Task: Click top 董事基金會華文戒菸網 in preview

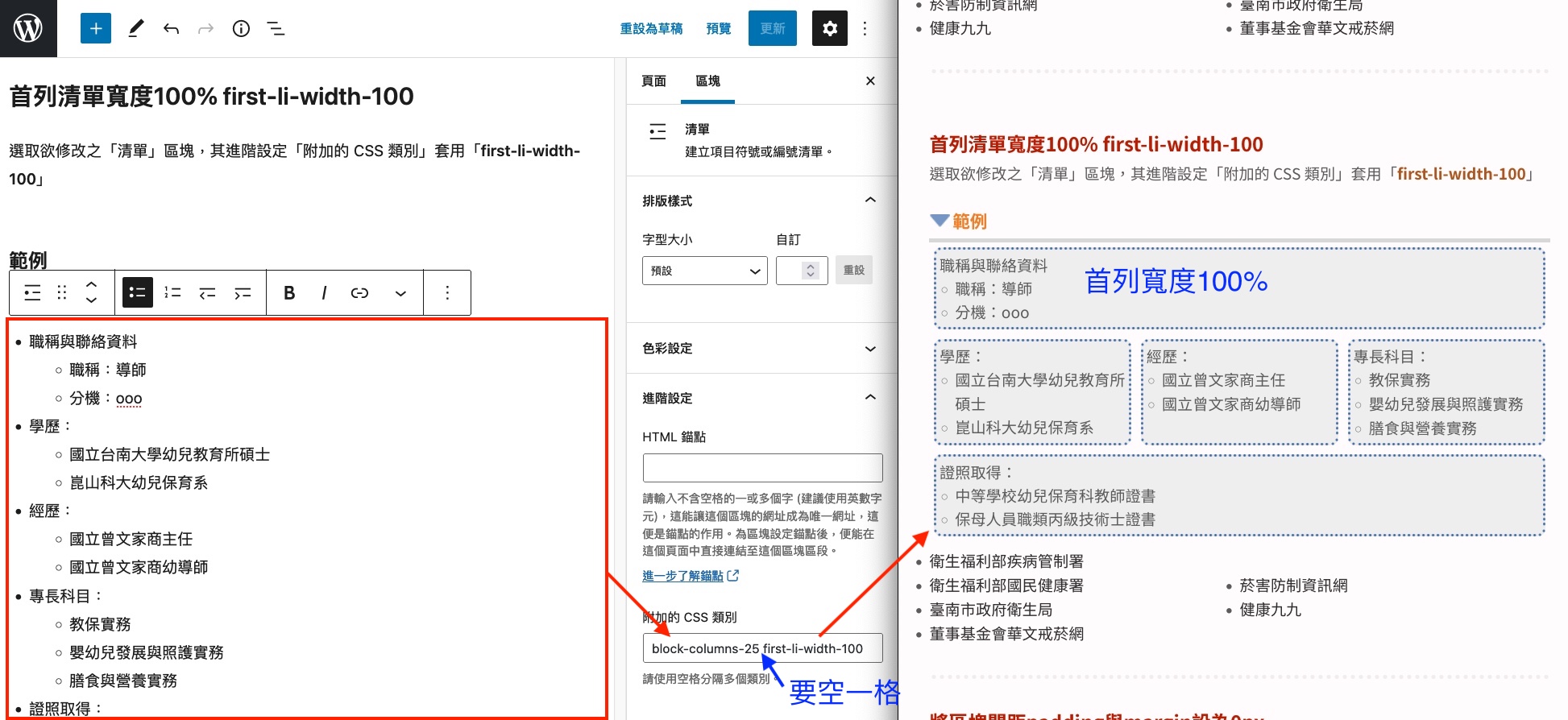Action: tap(1317, 28)
